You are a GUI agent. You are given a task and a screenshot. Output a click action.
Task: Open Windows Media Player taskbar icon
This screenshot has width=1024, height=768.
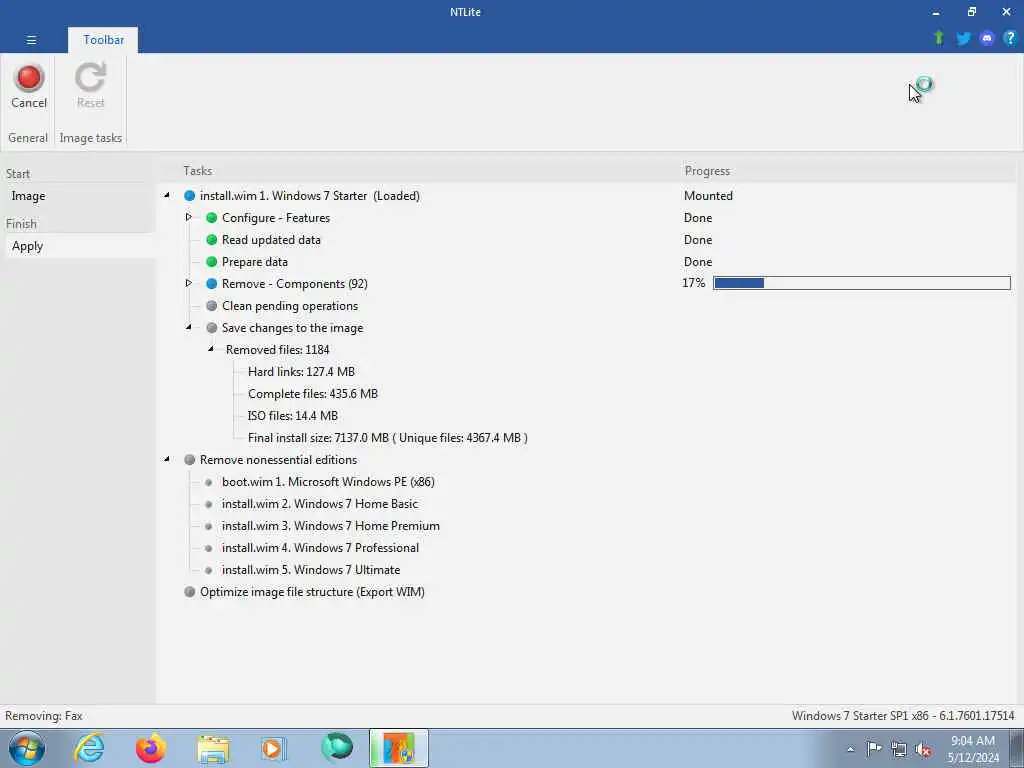(x=273, y=748)
